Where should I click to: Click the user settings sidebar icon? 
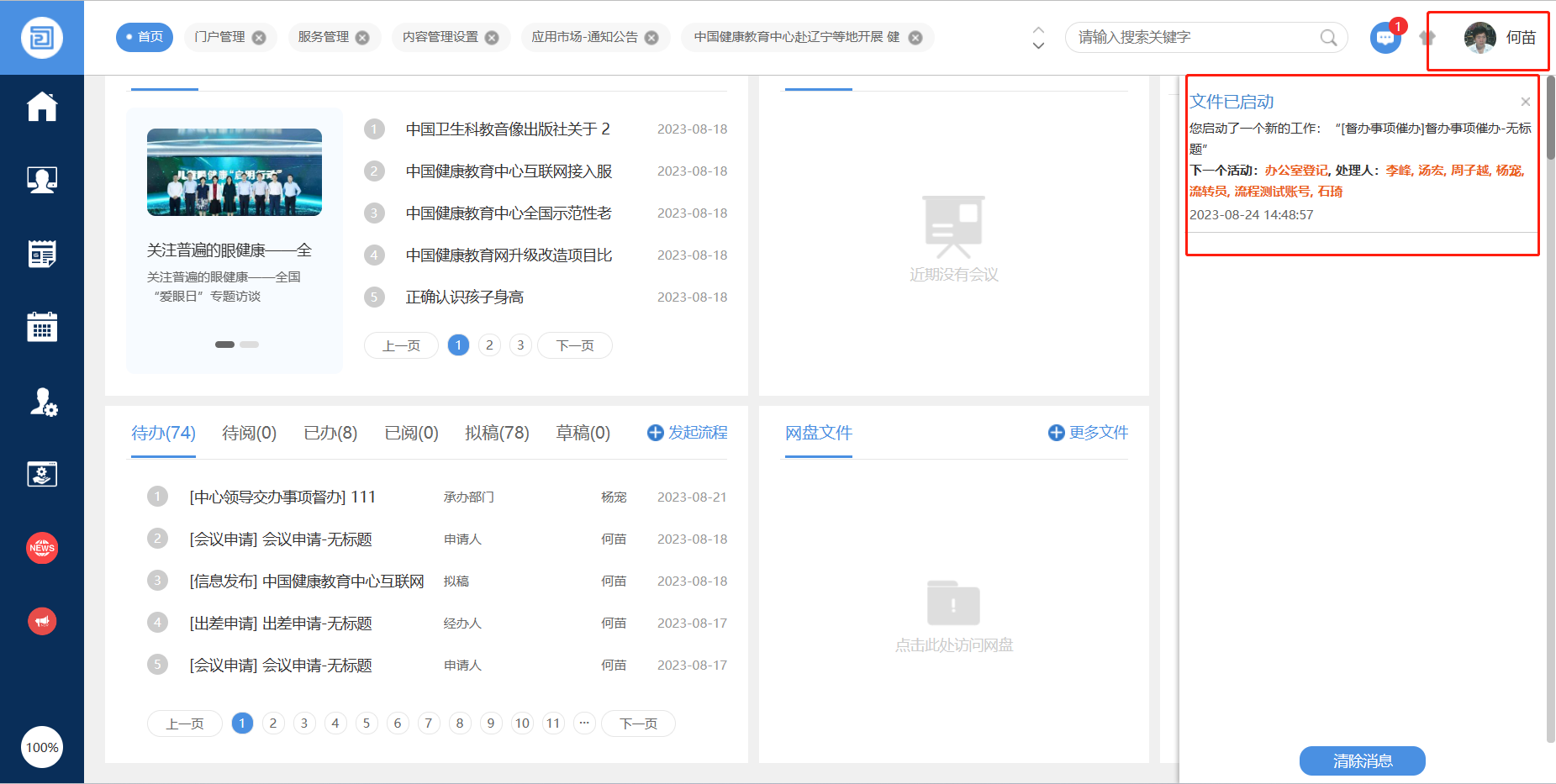pyautogui.click(x=42, y=402)
